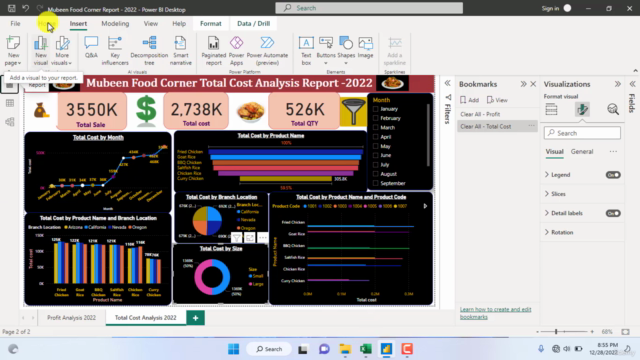Insert a Q&A visual
Screen dimensions: 640x360
tap(91, 47)
